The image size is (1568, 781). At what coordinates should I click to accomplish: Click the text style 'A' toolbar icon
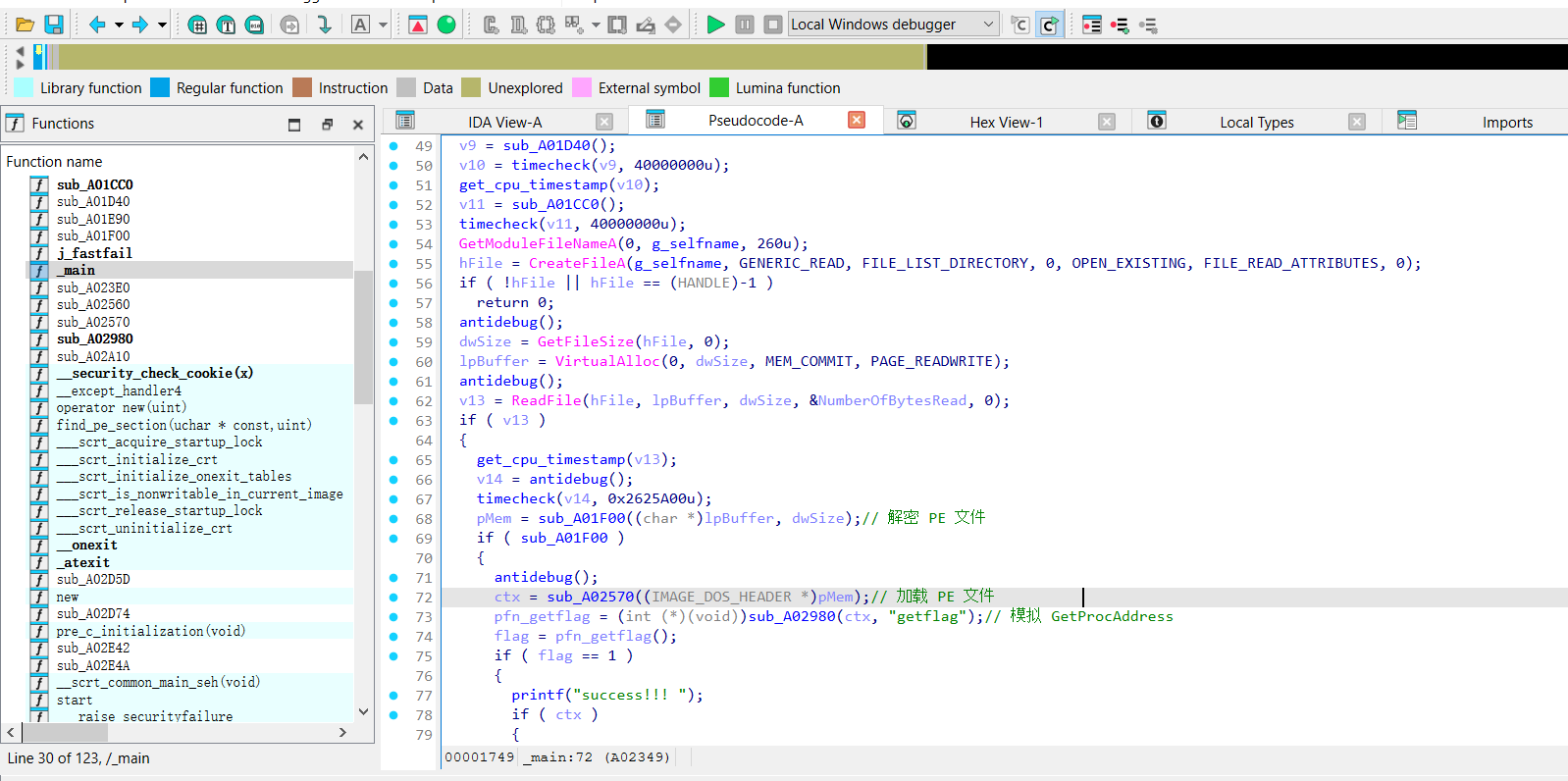tap(361, 25)
